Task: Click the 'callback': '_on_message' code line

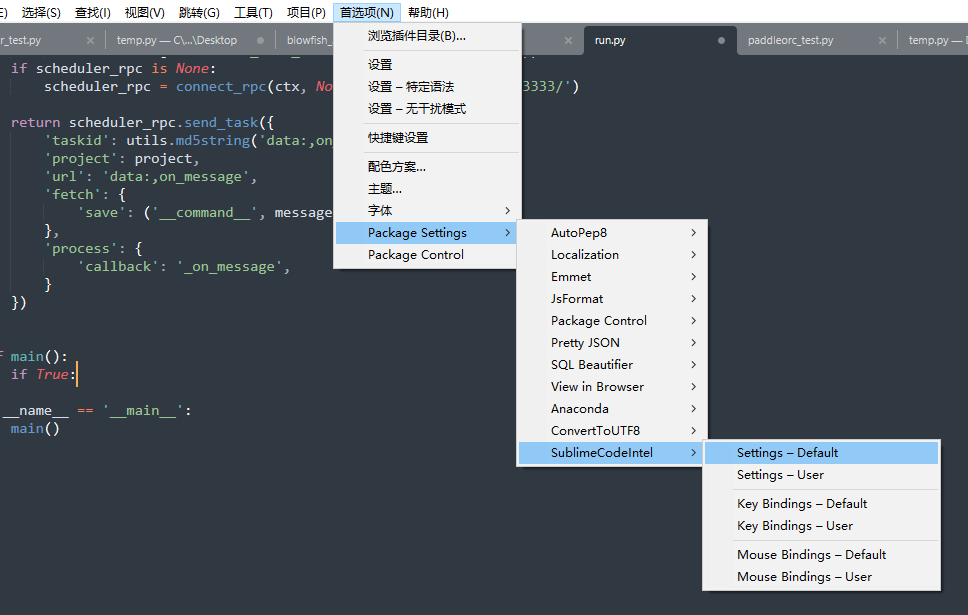Action: 183,267
